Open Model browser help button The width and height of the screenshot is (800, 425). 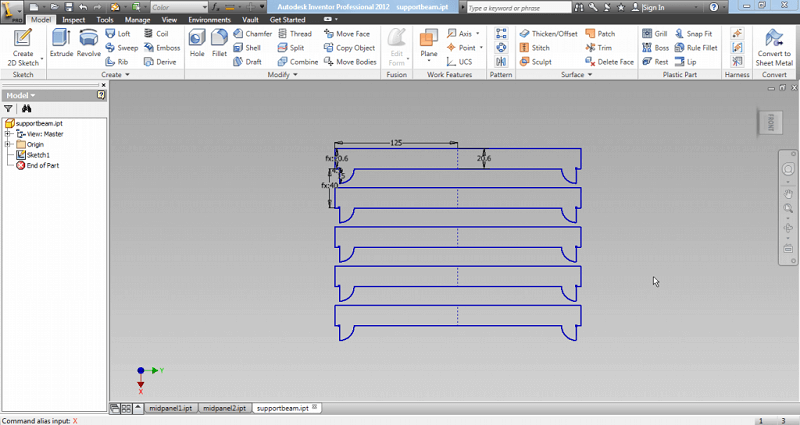101,95
